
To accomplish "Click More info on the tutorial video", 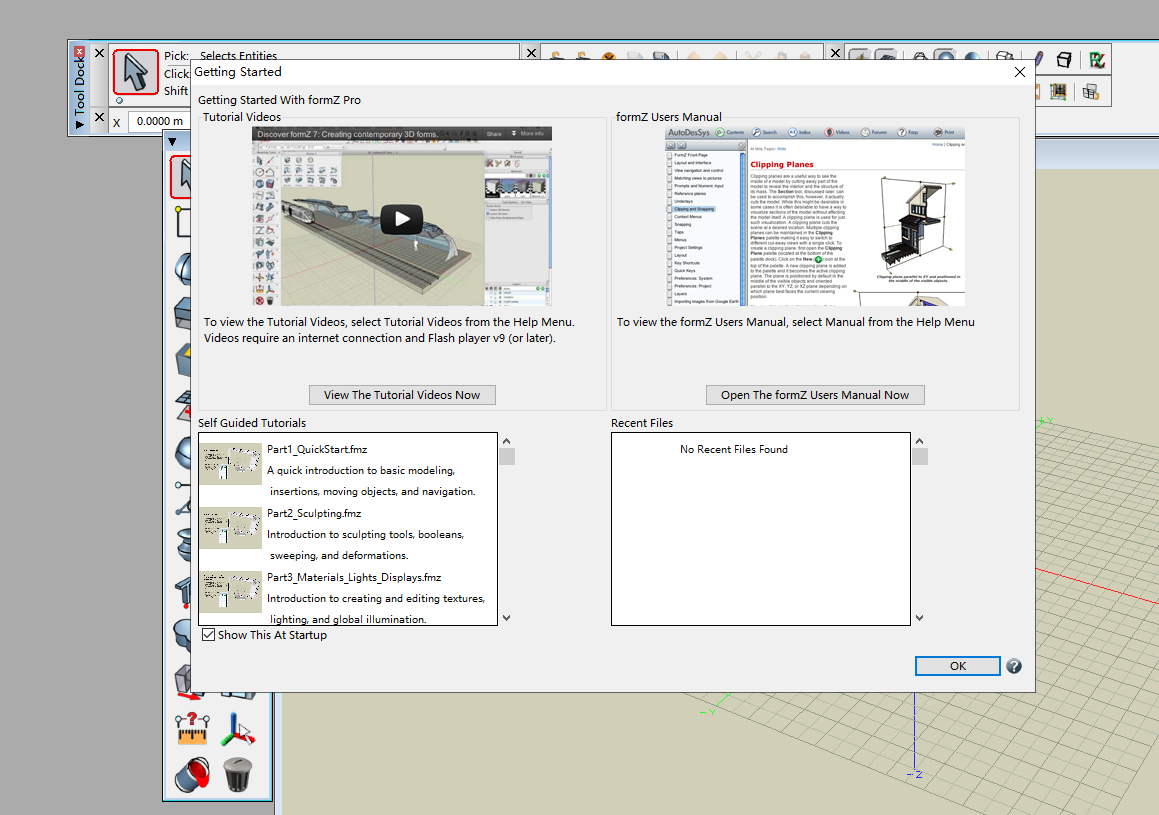I will tap(528, 134).
